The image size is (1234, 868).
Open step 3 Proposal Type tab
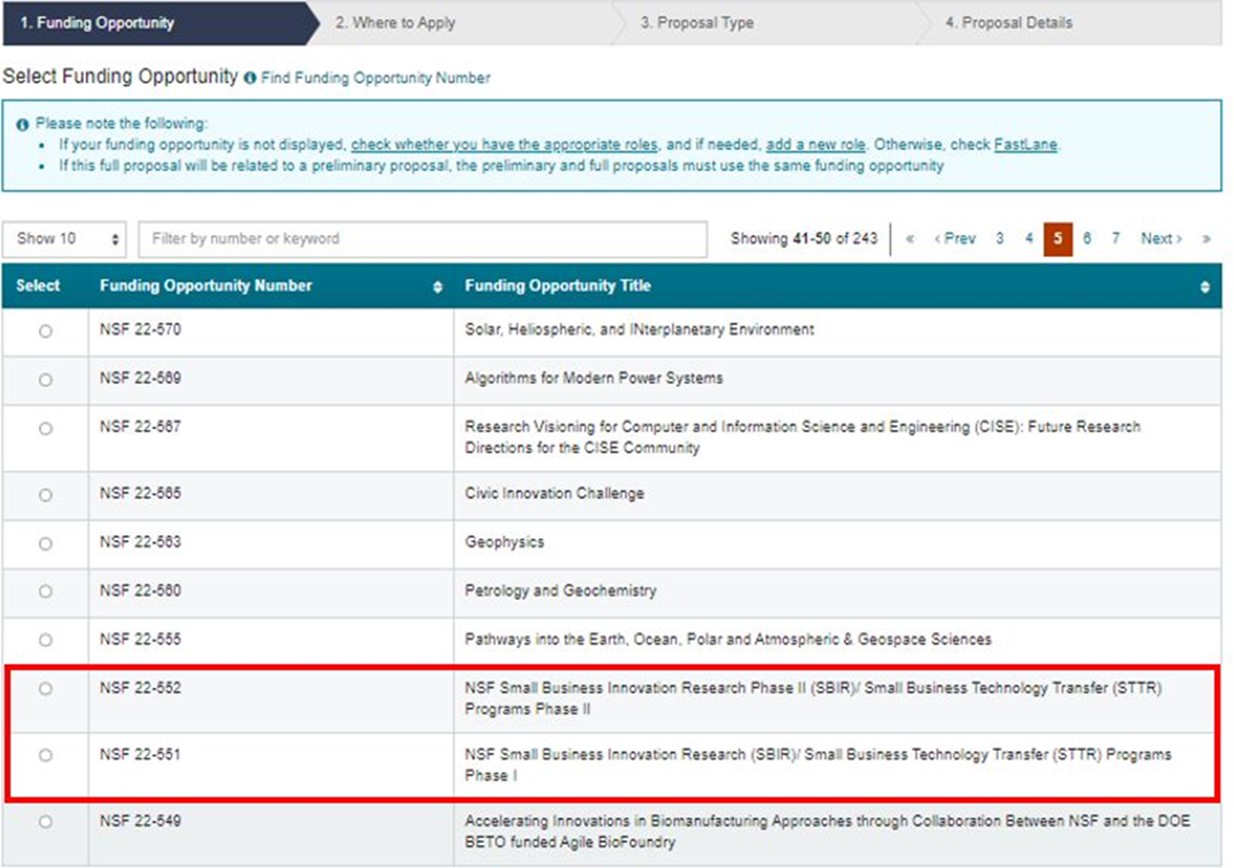tap(697, 23)
